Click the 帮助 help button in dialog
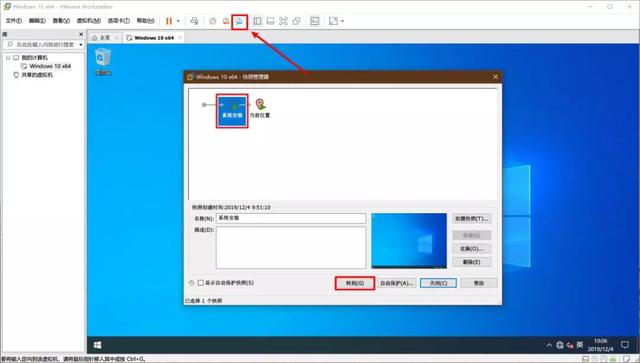This screenshot has height=363, width=640. [479, 283]
